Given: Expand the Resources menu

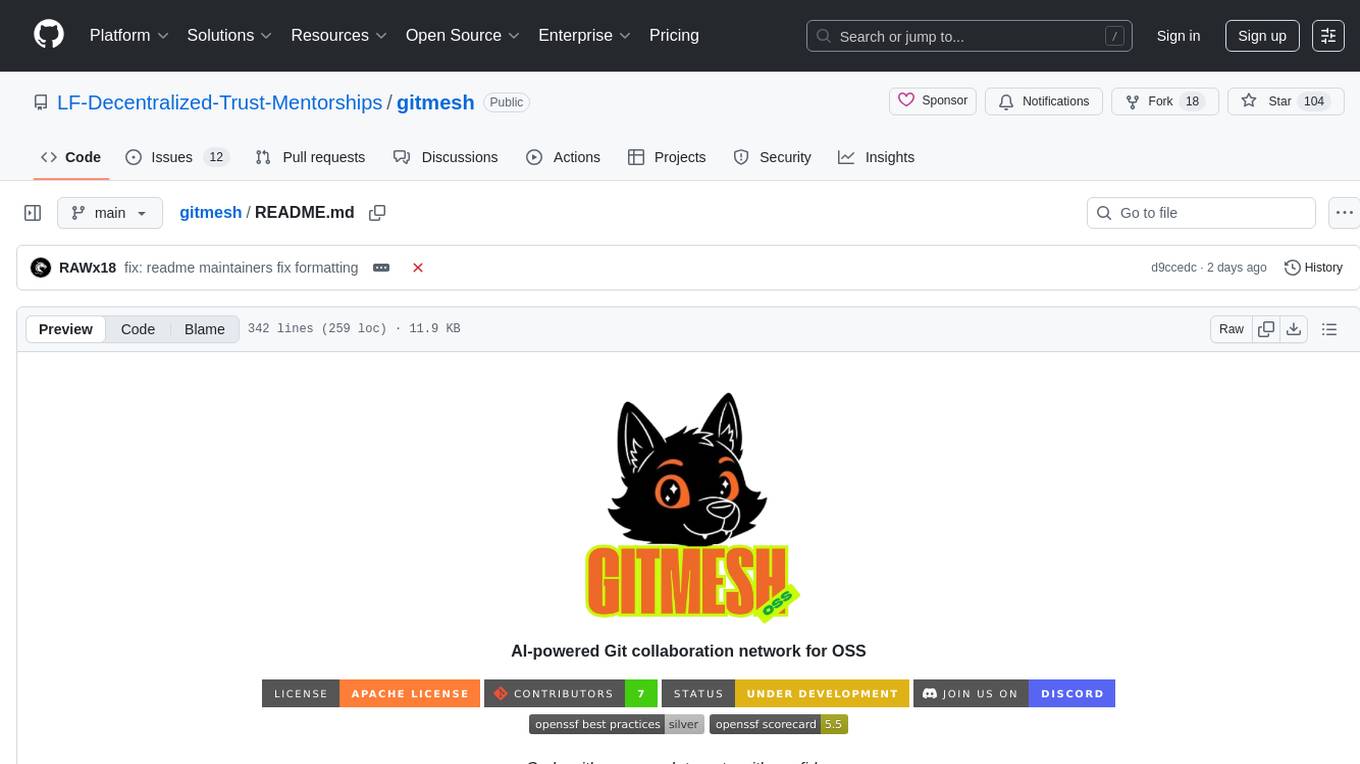Looking at the screenshot, I should 339,35.
